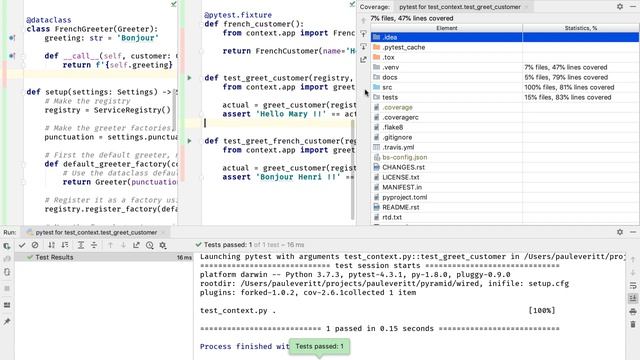Click Rerun failed tests icon in Run sidebar
640x360 pixels.
(7, 259)
